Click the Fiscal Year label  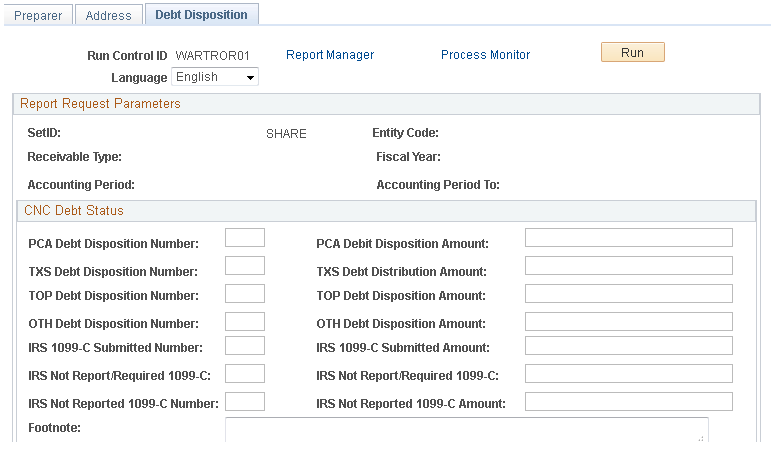(x=408, y=157)
